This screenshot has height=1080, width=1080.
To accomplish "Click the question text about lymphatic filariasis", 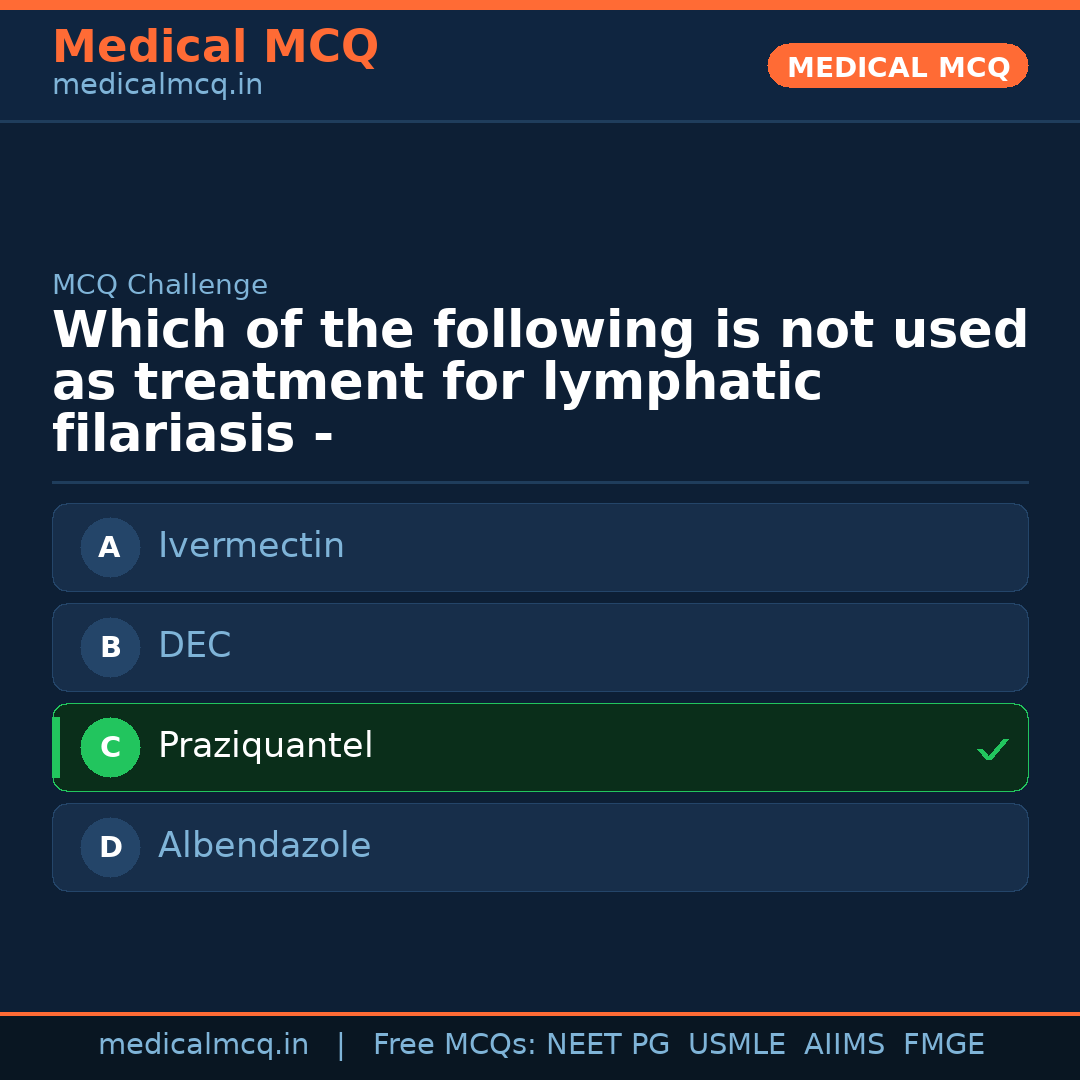I will (540, 380).
